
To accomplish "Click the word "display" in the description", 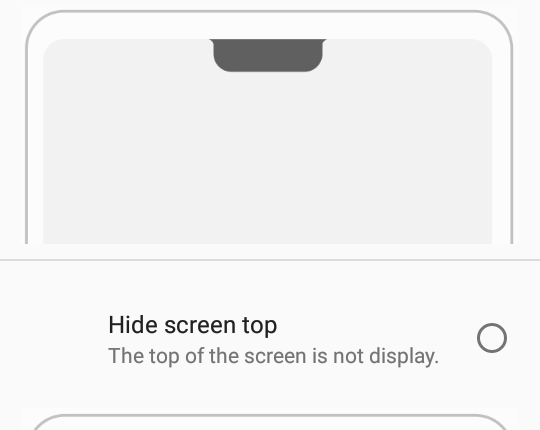I will tap(404, 356).
